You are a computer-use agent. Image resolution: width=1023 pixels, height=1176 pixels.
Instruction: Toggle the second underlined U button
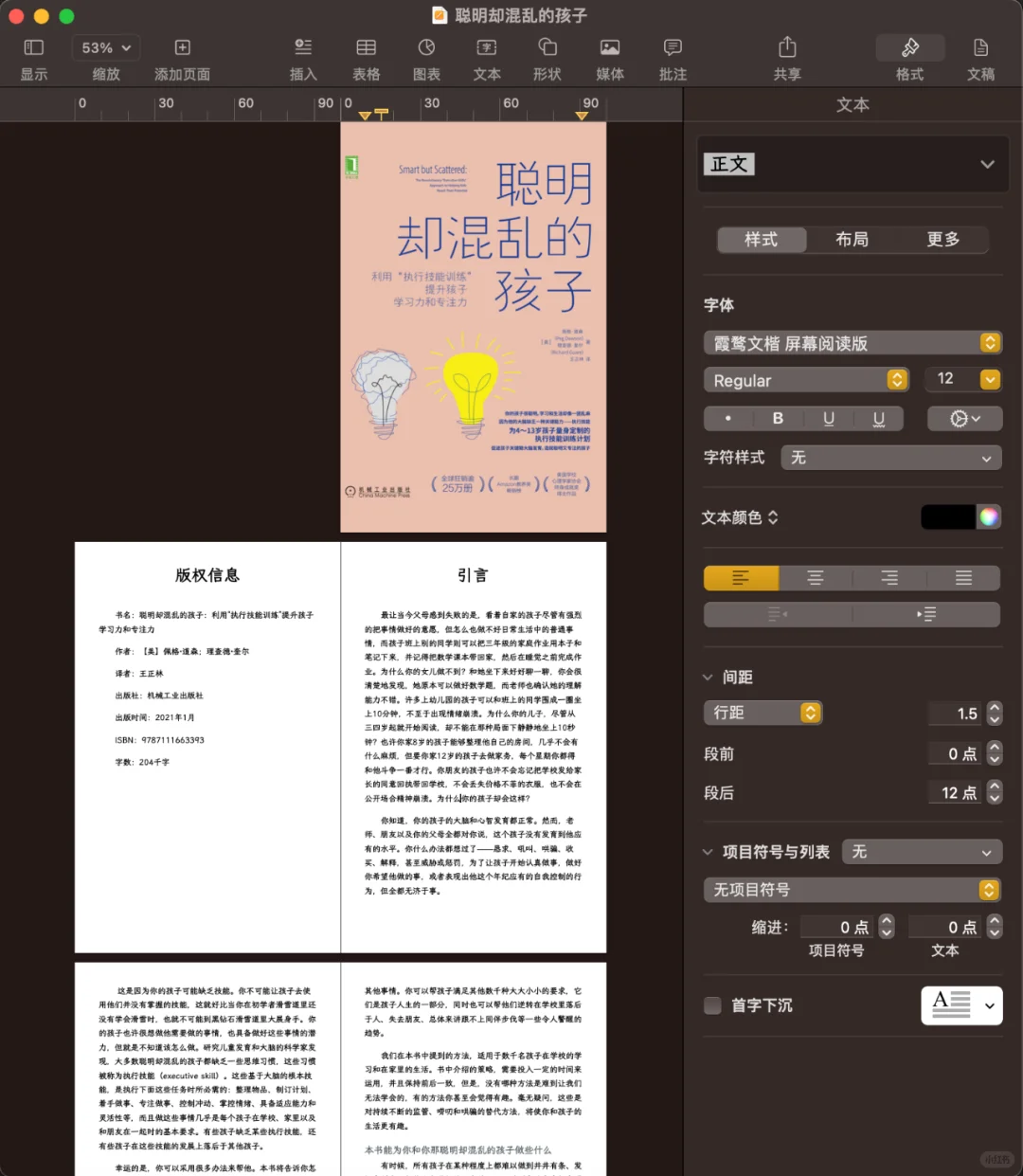click(x=878, y=418)
